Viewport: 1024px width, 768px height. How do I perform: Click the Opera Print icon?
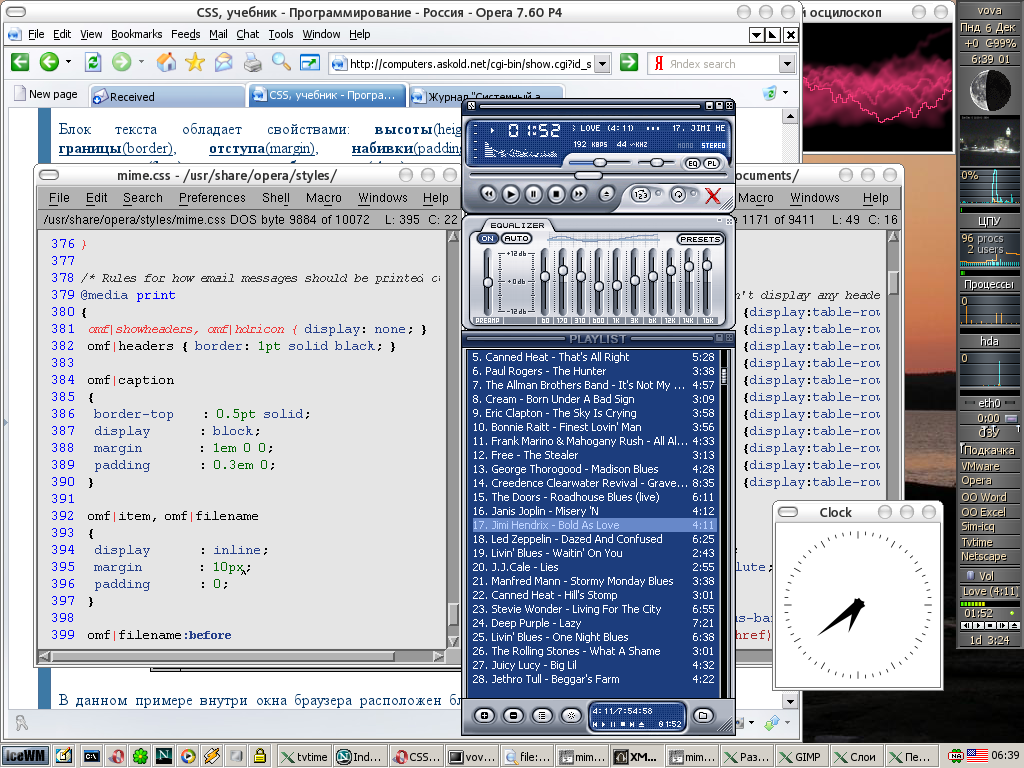(252, 63)
